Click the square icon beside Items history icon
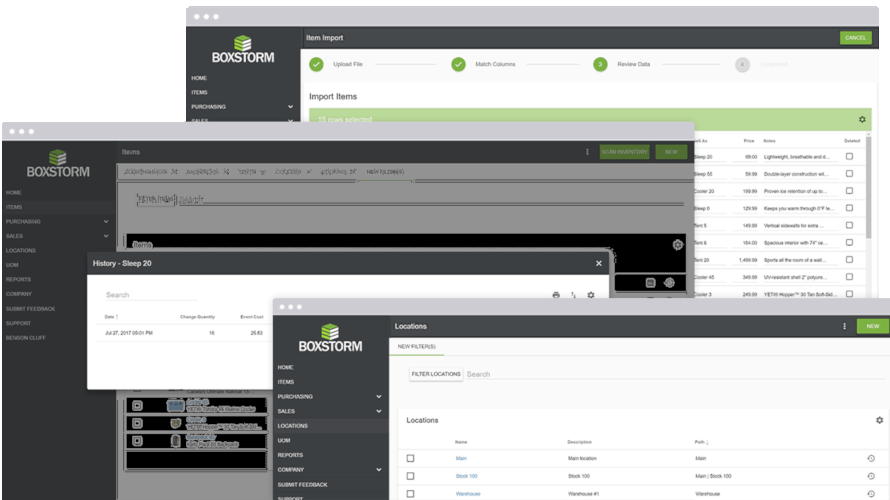The width and height of the screenshot is (890, 500). [x=650, y=283]
